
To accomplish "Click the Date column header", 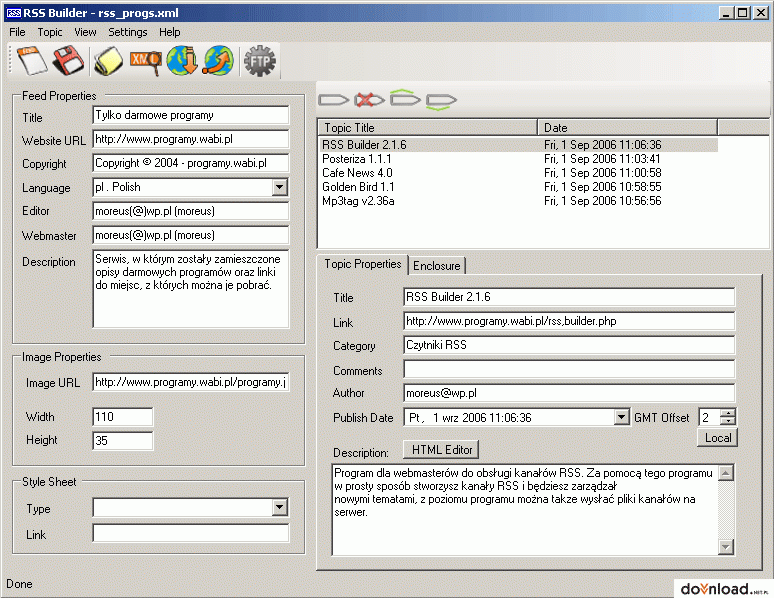I will [627, 127].
